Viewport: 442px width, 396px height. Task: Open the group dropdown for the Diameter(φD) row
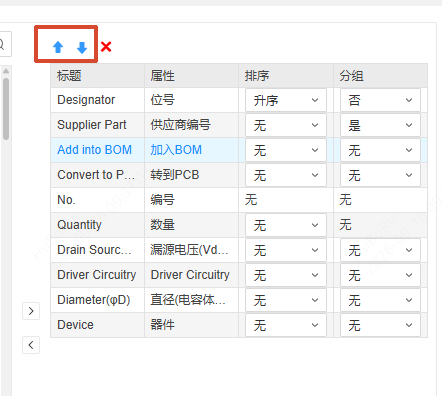coord(380,300)
